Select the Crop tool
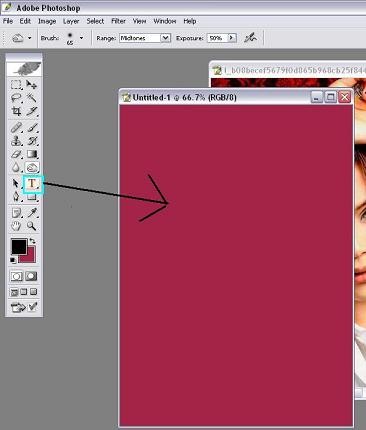The width and height of the screenshot is (366, 430). click(16, 111)
